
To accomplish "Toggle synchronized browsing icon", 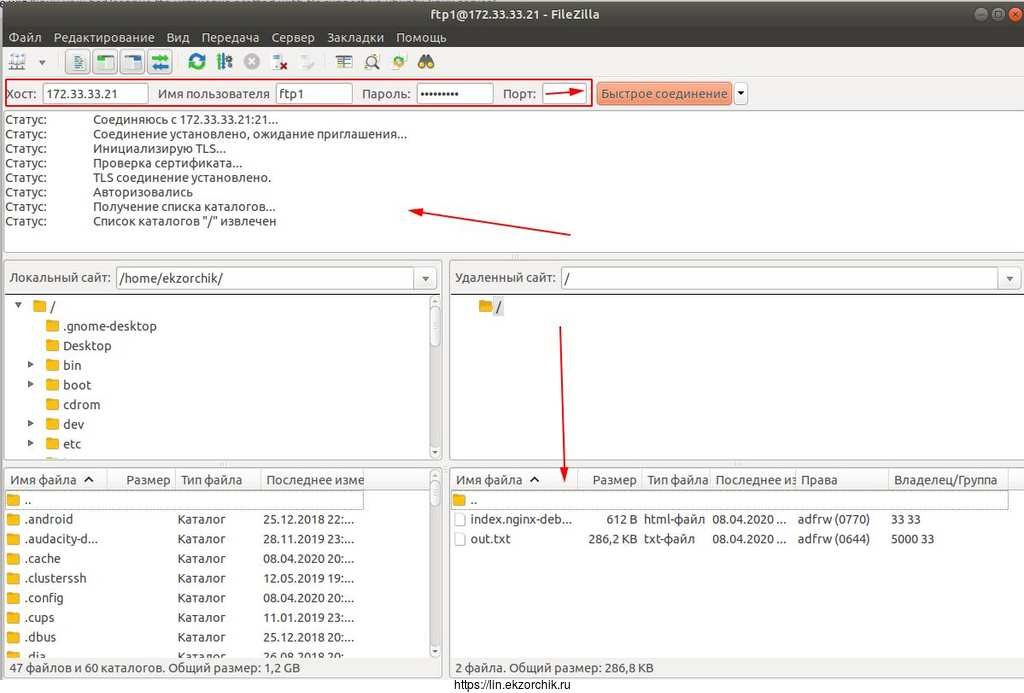I will coord(399,62).
